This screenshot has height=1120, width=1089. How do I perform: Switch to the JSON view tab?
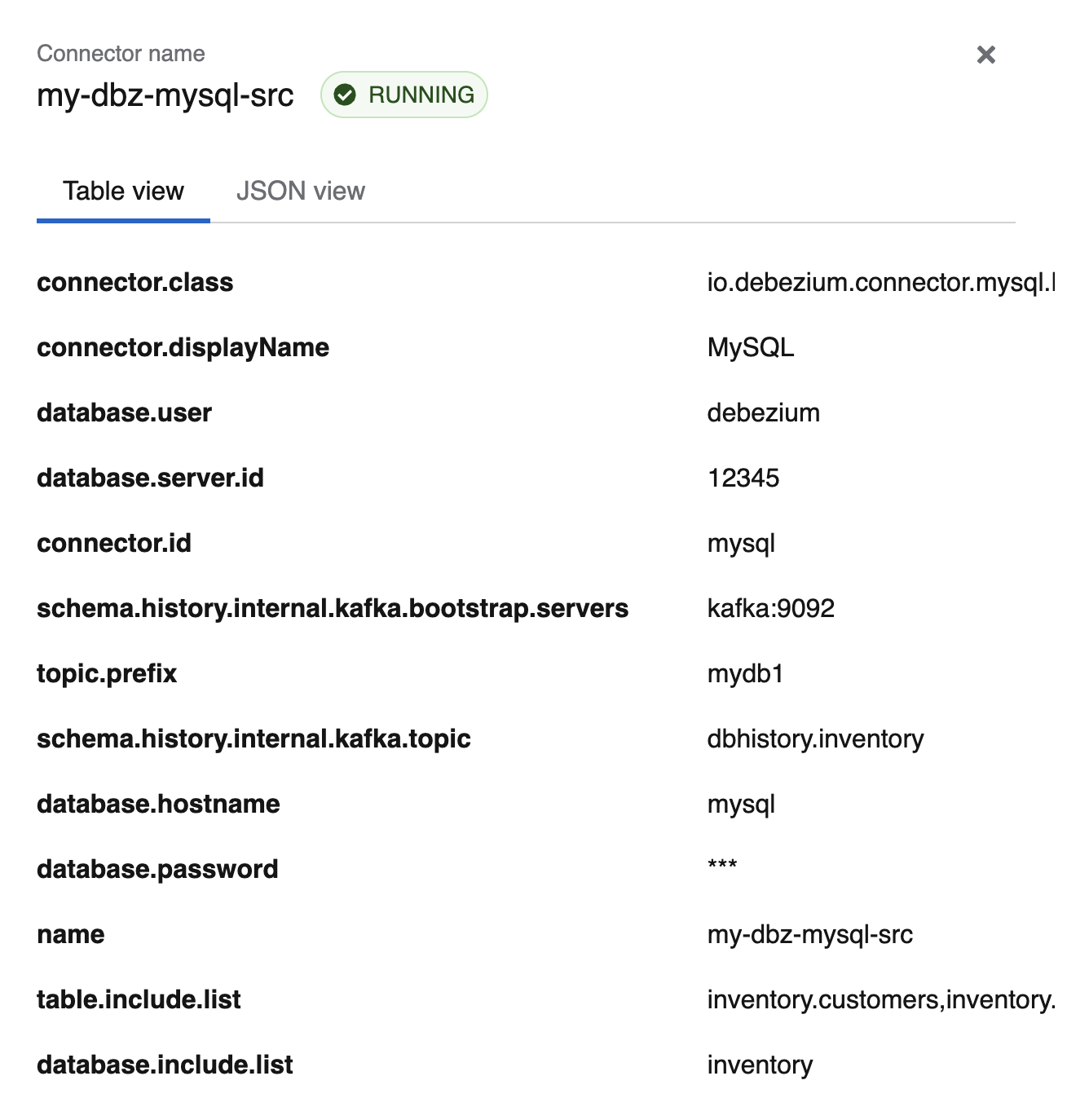point(300,192)
